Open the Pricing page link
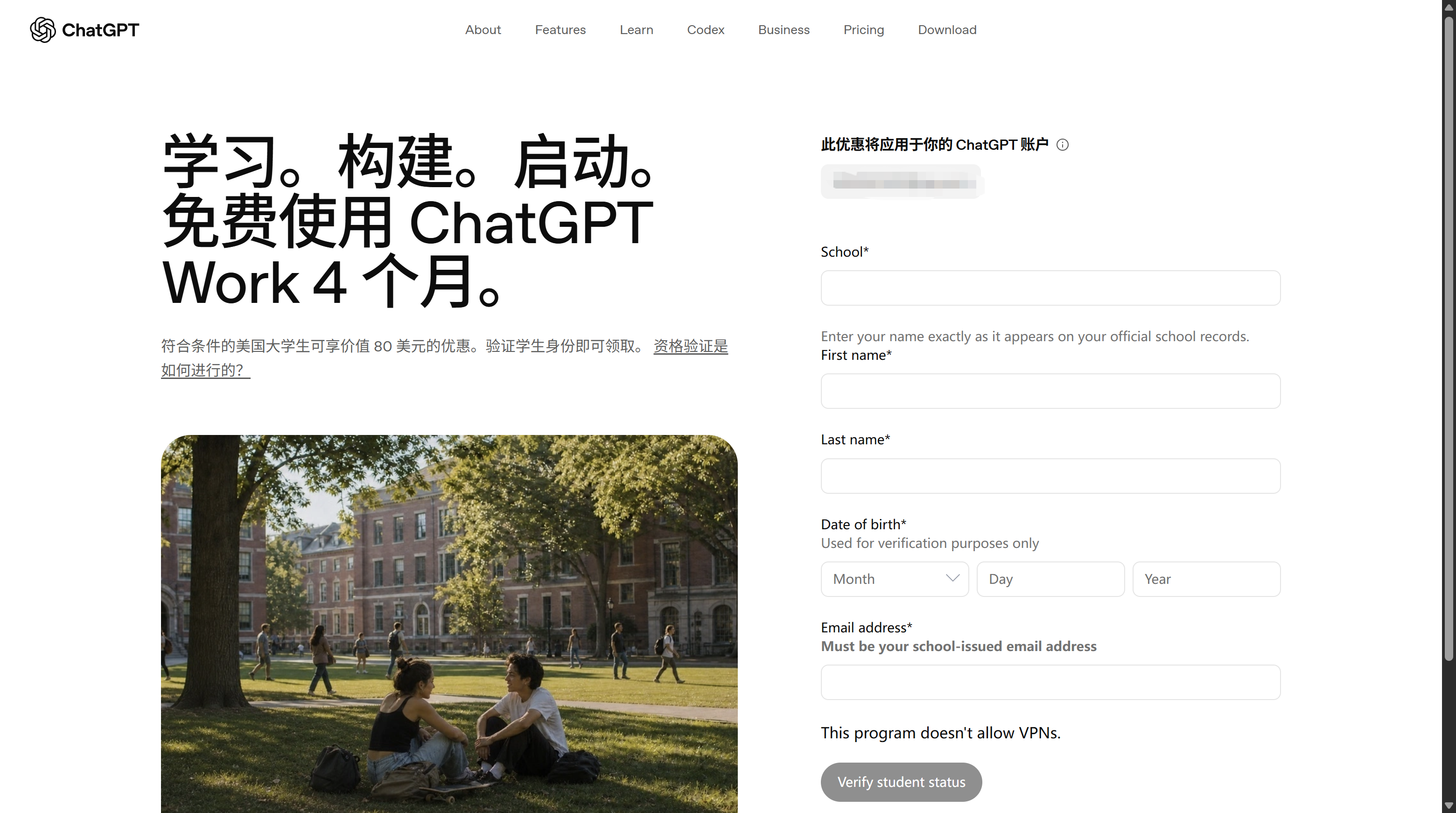1456x813 pixels. point(863,29)
